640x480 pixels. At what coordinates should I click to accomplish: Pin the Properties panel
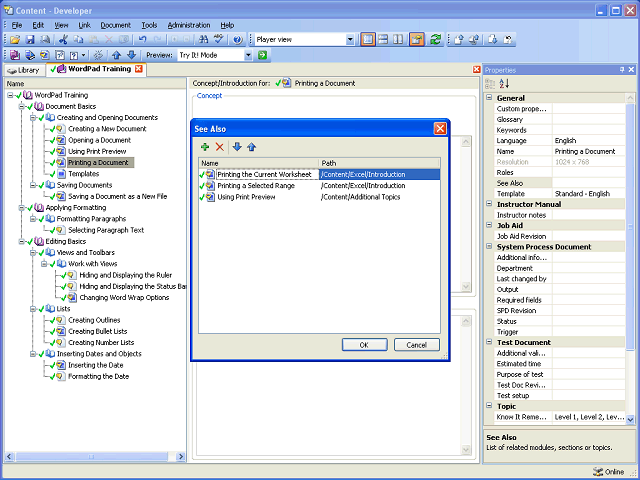pyautogui.click(x=622, y=70)
